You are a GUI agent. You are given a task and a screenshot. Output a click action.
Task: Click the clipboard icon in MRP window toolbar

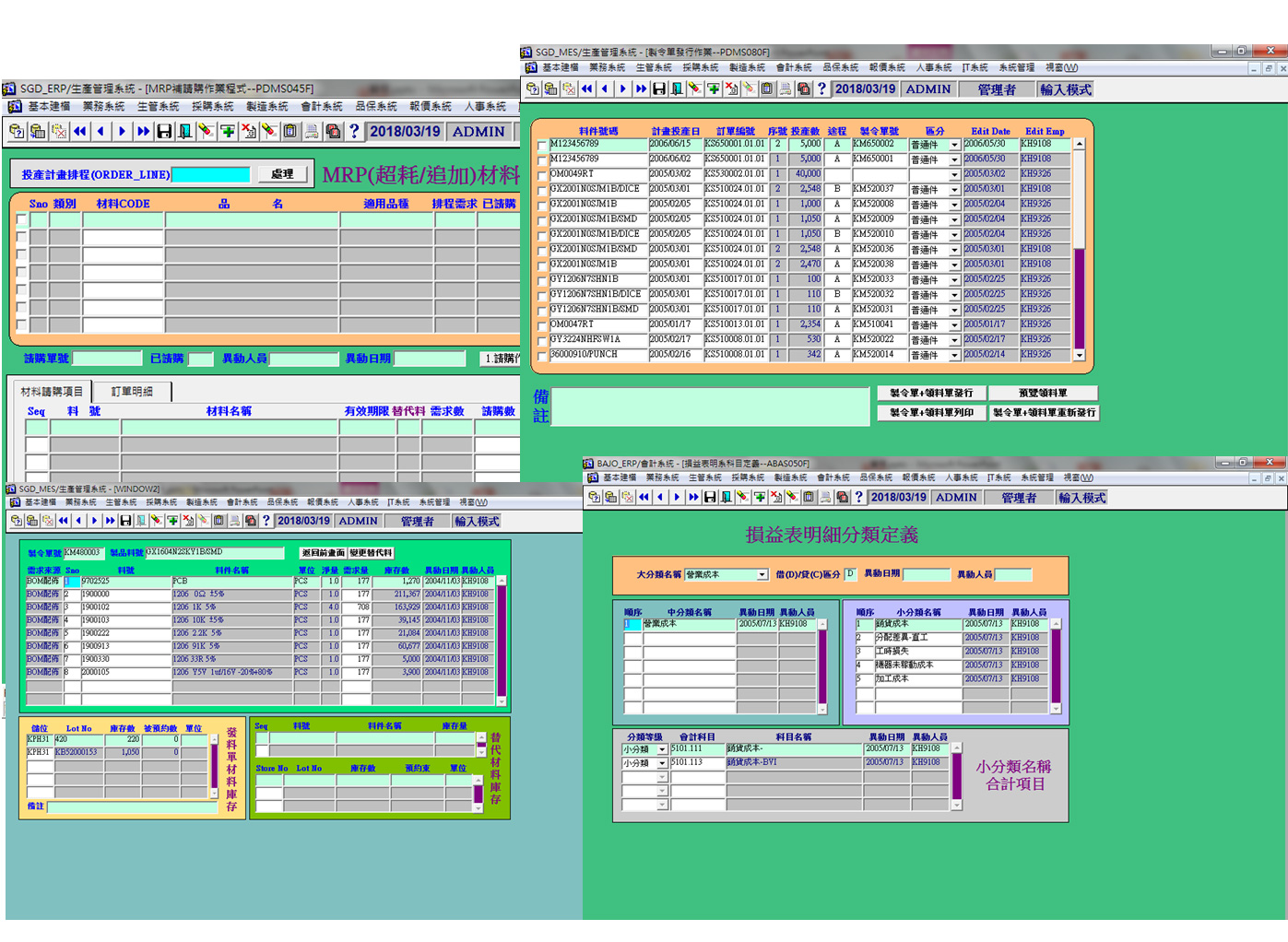click(x=290, y=132)
